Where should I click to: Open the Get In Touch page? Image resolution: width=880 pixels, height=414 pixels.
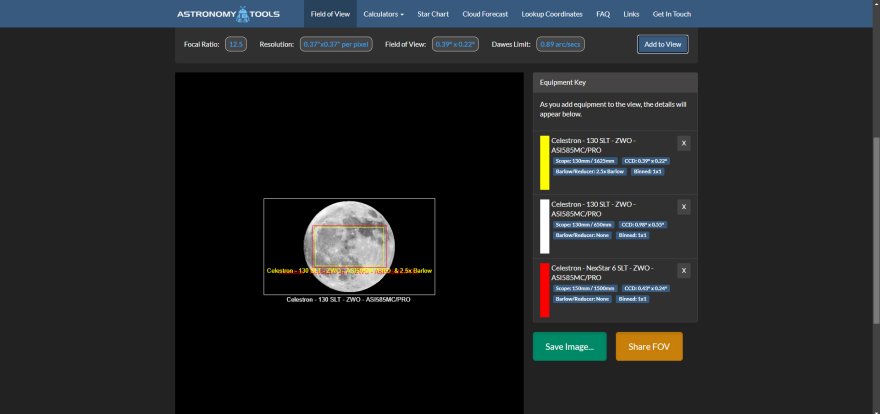point(671,15)
